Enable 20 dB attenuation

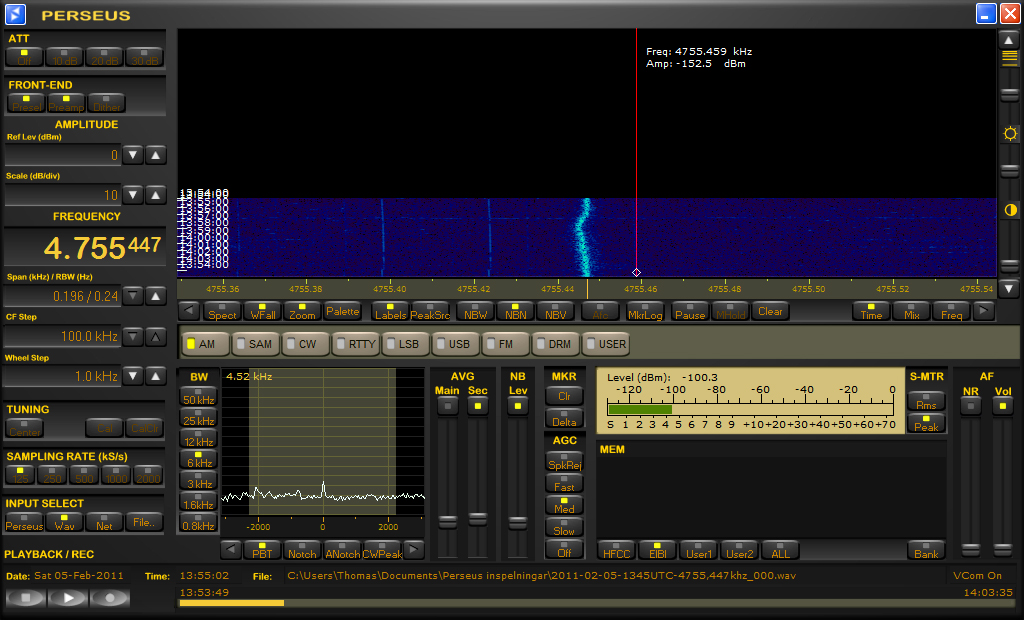(104, 57)
